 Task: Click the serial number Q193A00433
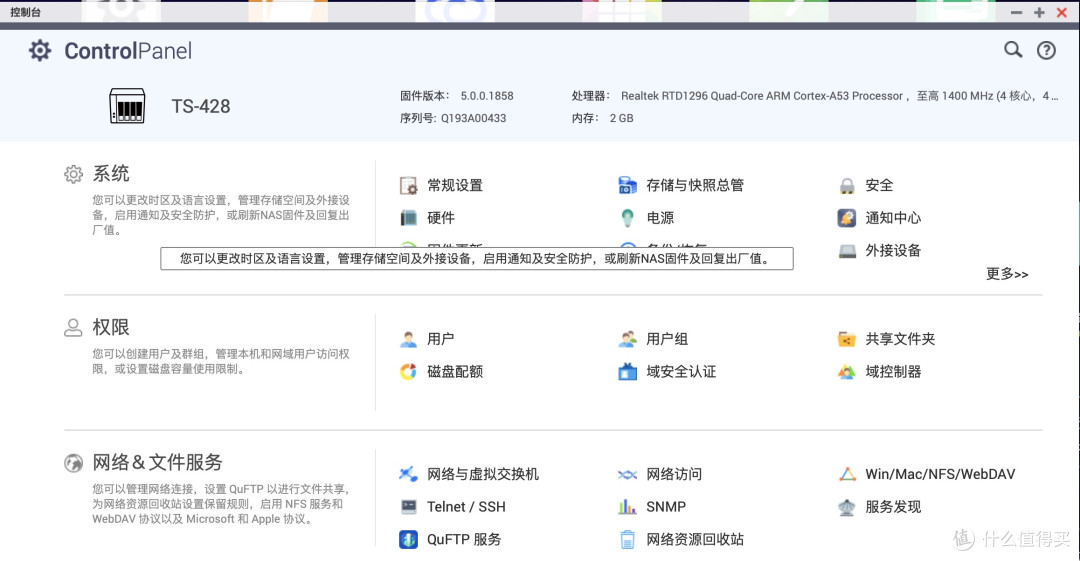tap(473, 118)
